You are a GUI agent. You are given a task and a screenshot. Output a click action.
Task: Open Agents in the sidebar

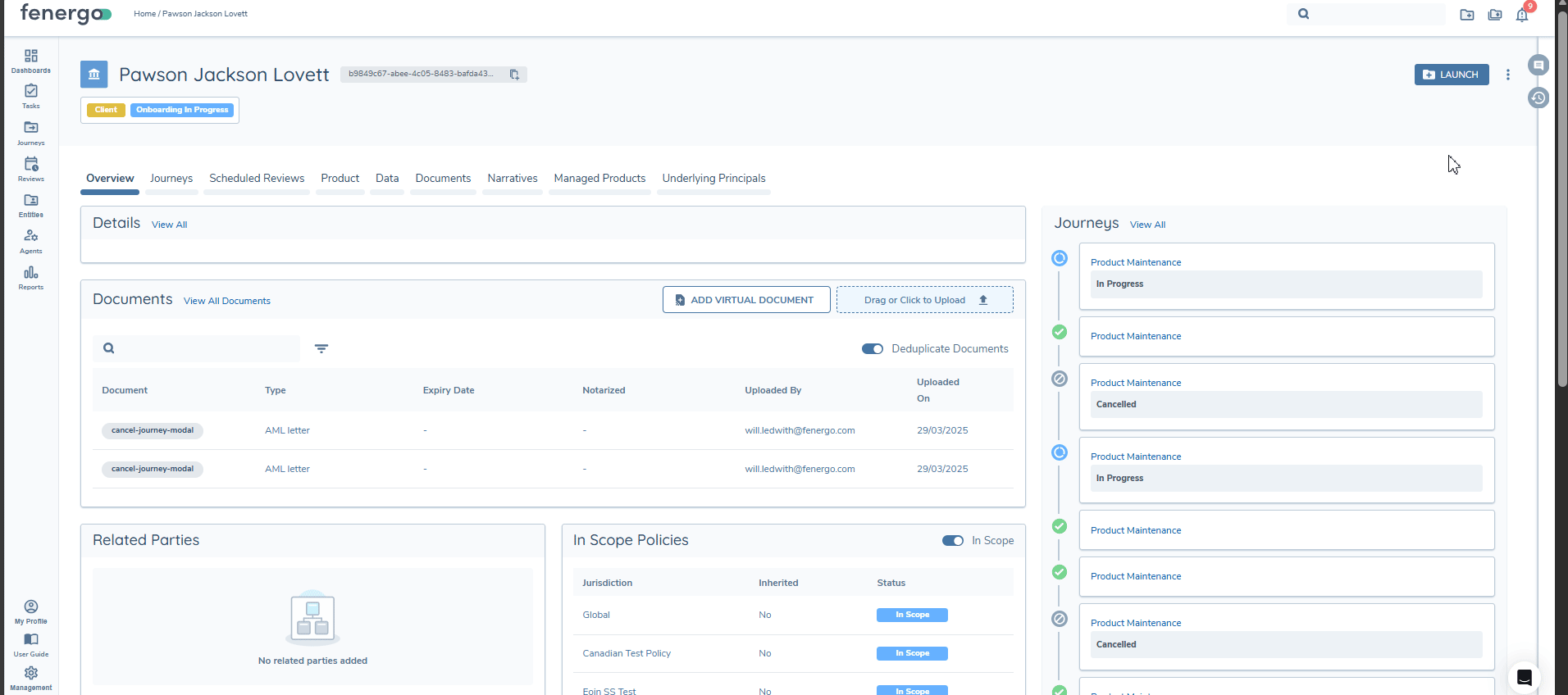[x=31, y=241]
